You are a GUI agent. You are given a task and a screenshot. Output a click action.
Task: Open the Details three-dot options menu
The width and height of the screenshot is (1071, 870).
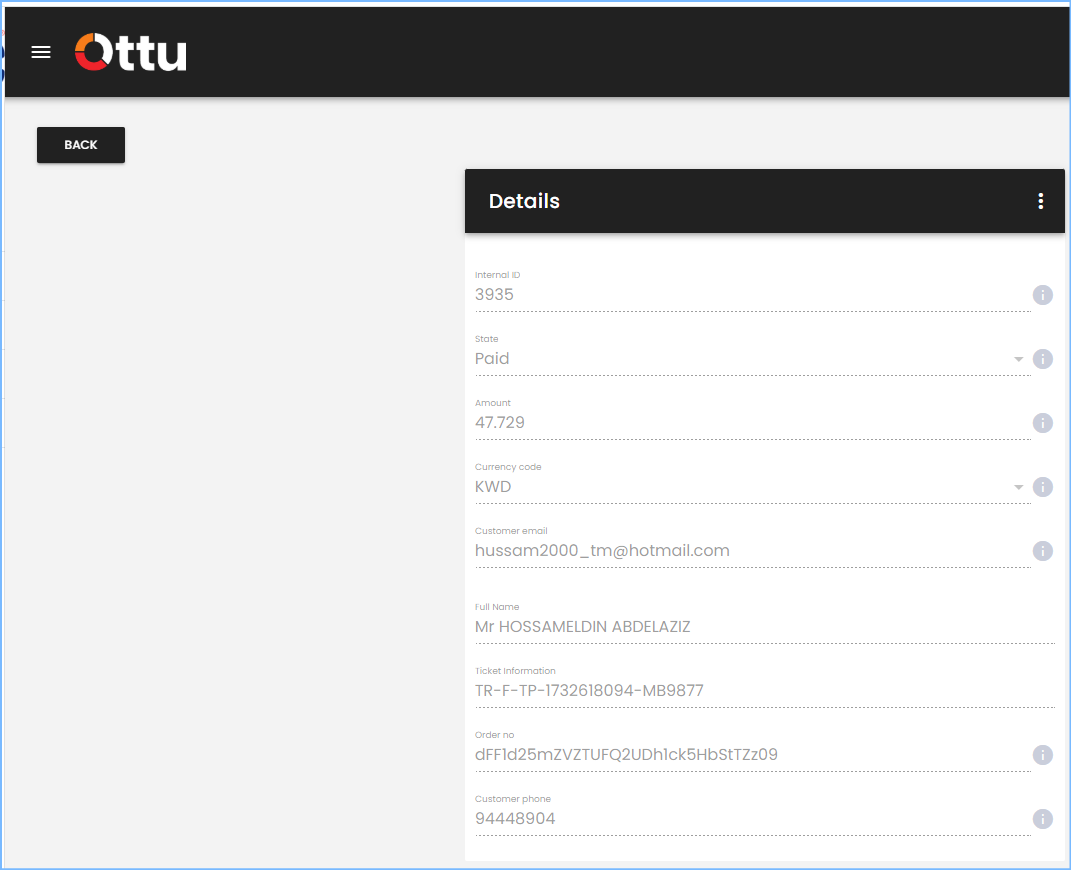click(x=1040, y=201)
